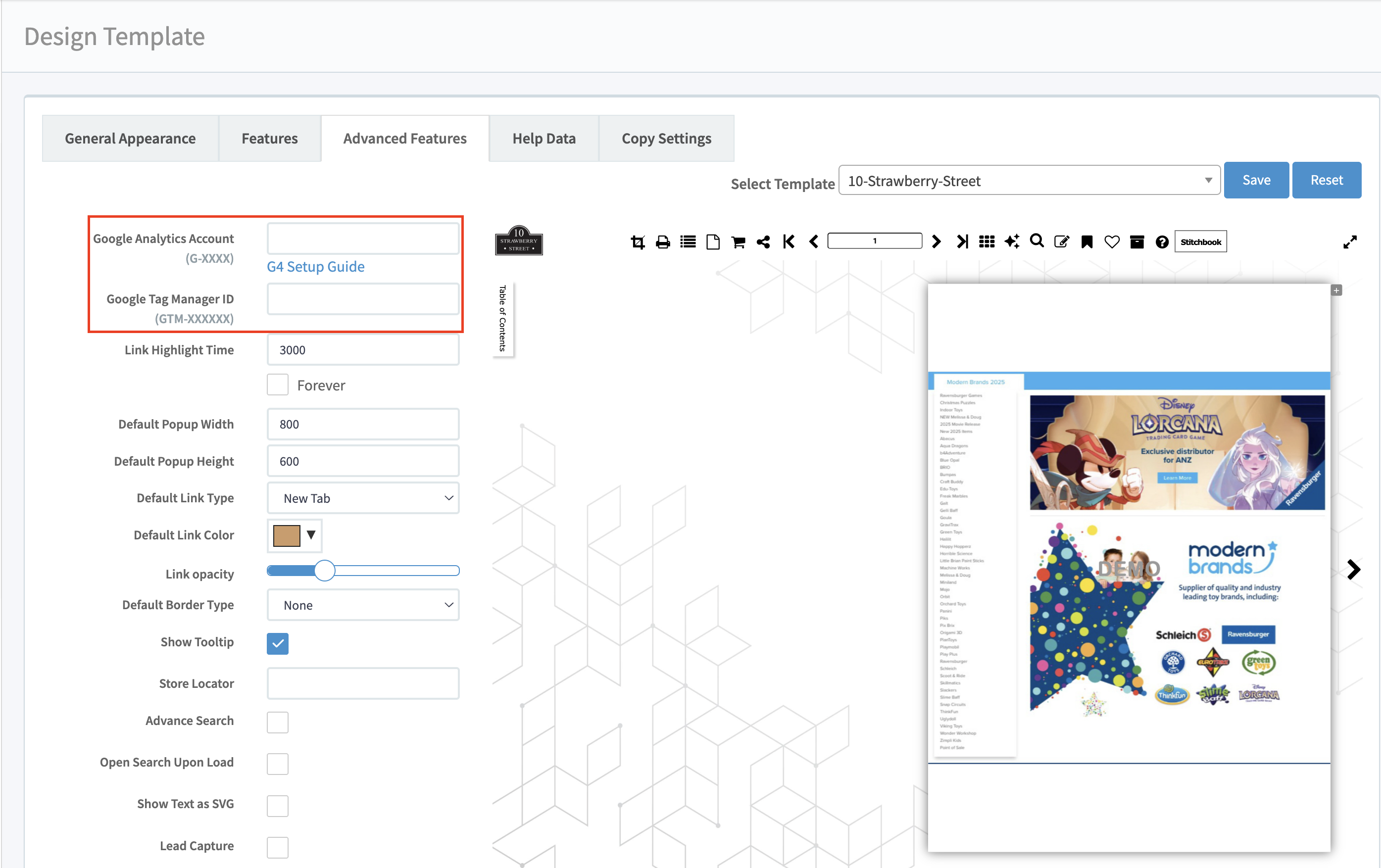Expand viewer to fullscreen with arrows icon
The height and width of the screenshot is (868, 1381).
1349,242
